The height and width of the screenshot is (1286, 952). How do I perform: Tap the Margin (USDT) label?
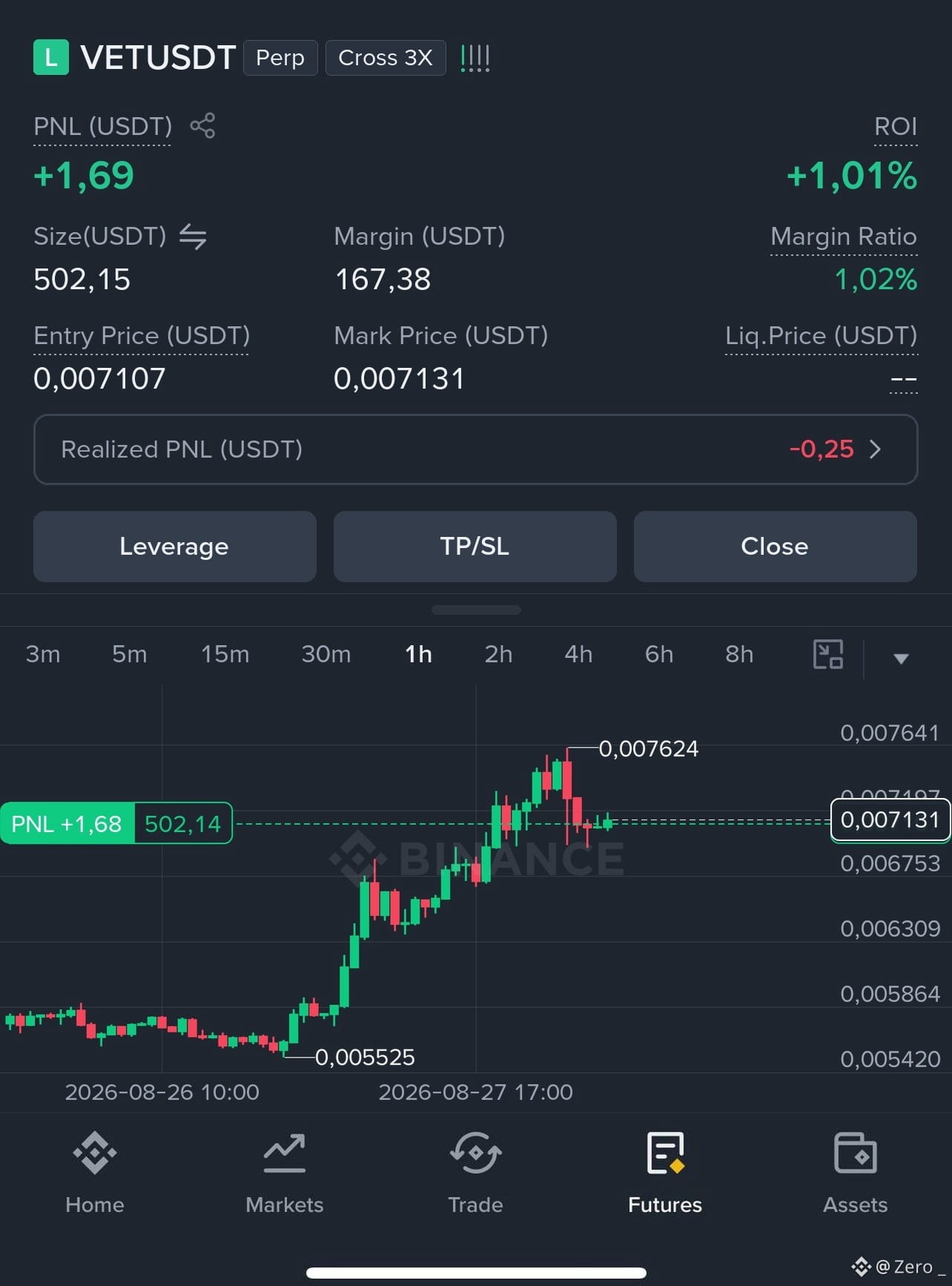coord(420,237)
